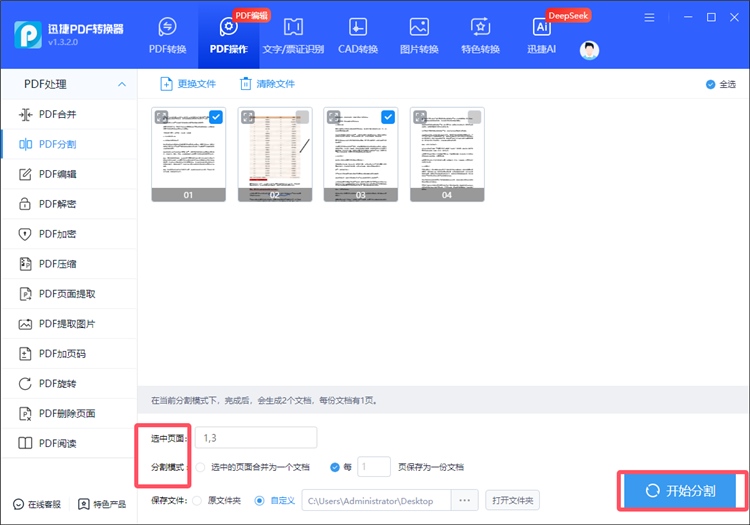
Task: Check page 02 thumbnail checkbox
Action: pyautogui.click(x=302, y=117)
